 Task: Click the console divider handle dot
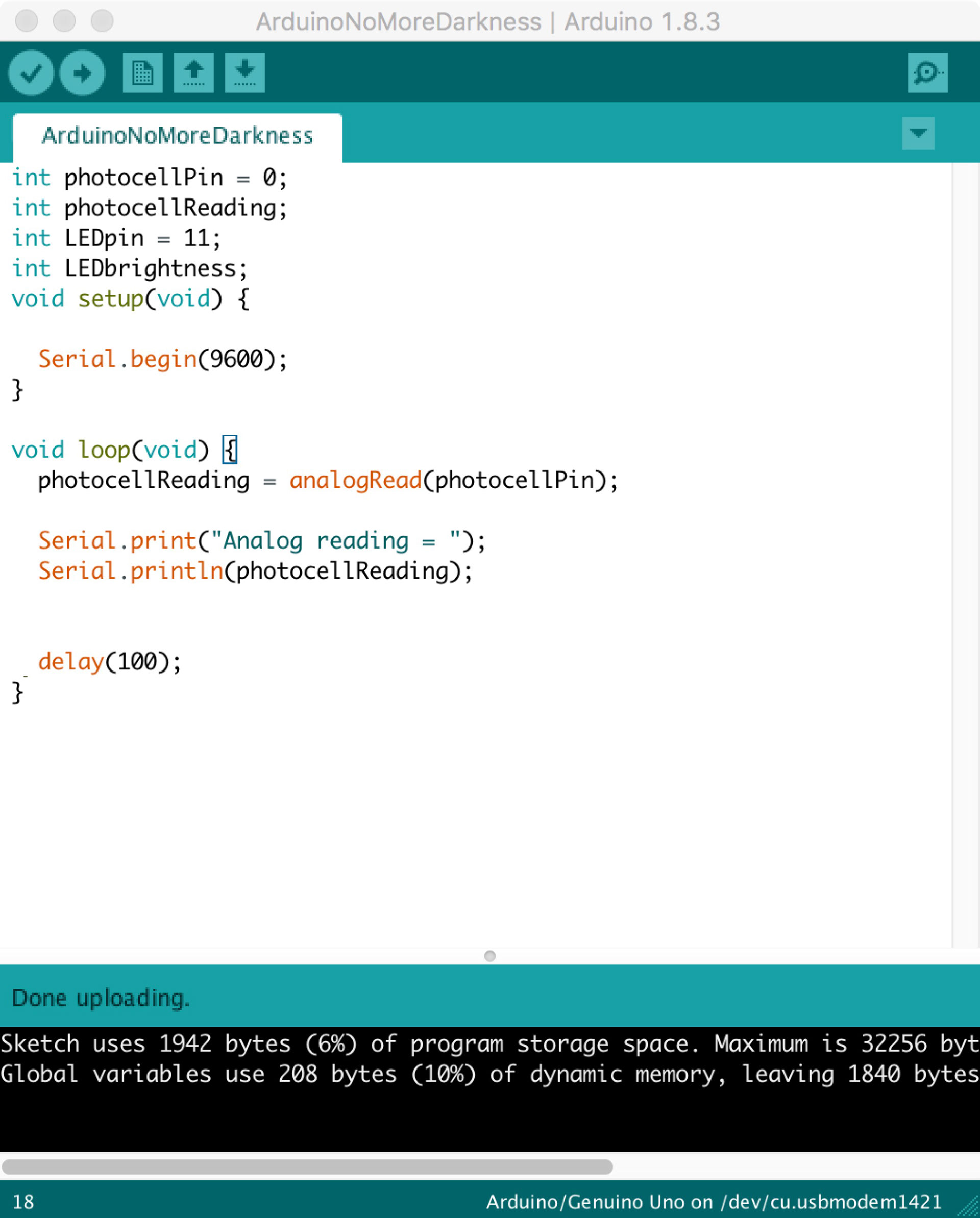coord(490,956)
